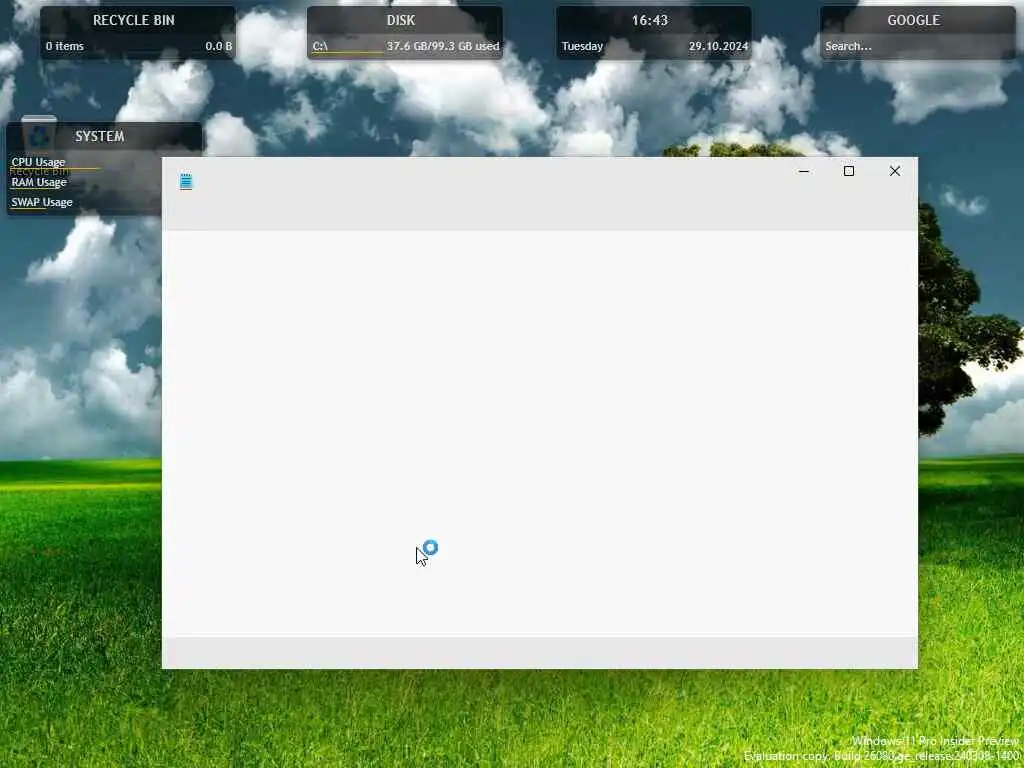Click the CPU Usage meter label
Viewport: 1024px width, 768px height.
pos(38,162)
